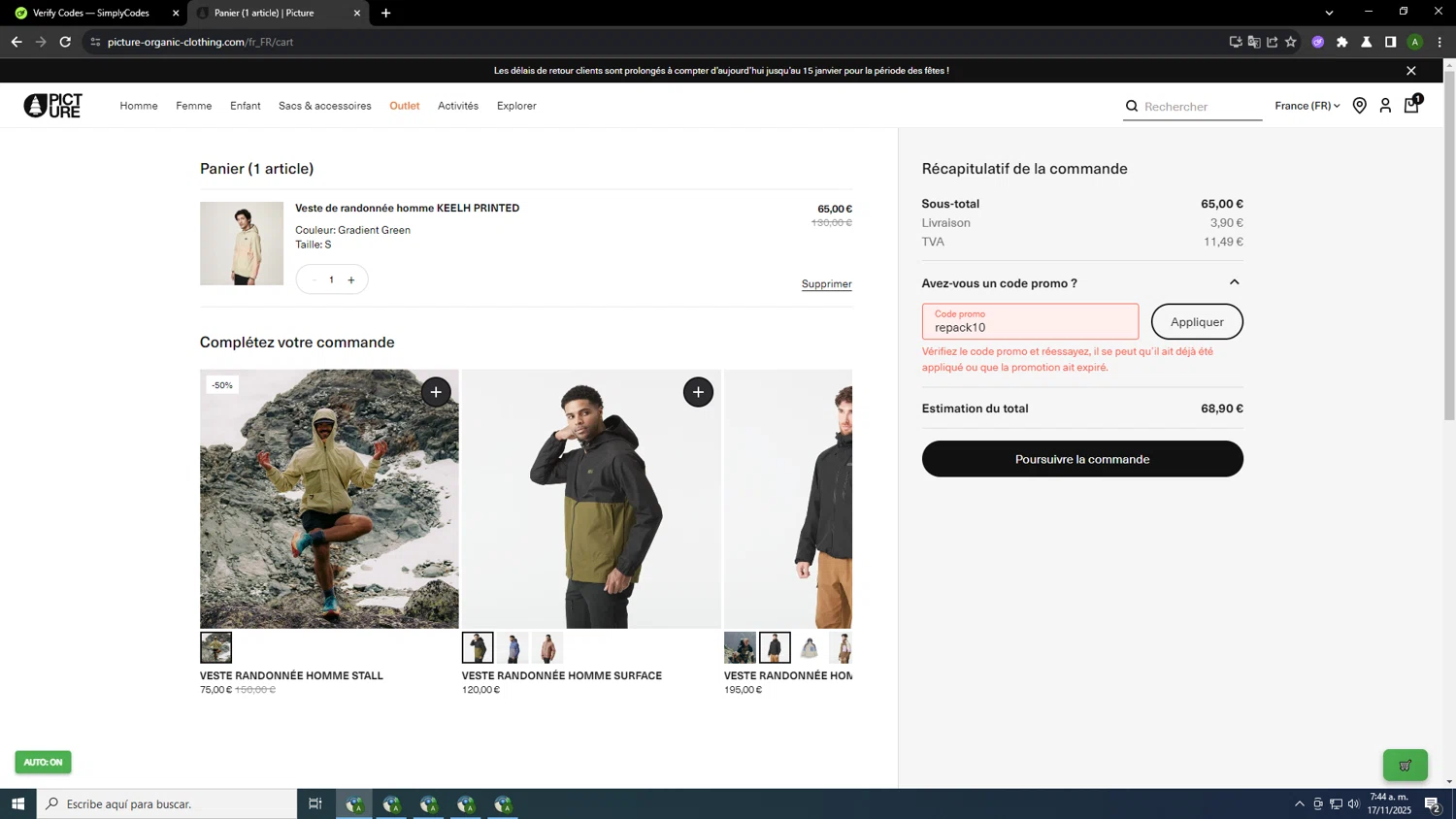Click the KEELH PRINTED cart item thumbnail

[242, 244]
